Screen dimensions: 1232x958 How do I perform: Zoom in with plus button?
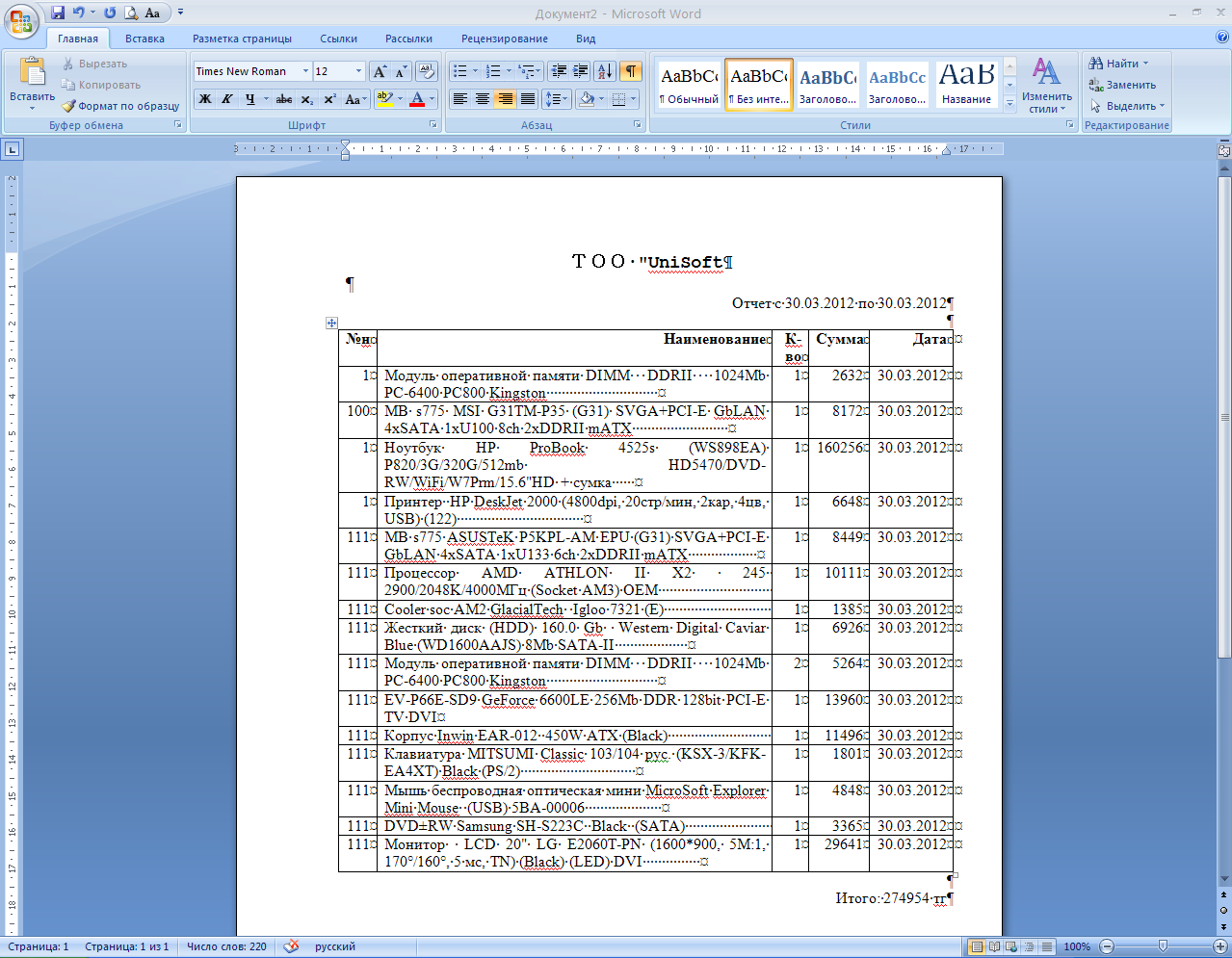click(1220, 946)
